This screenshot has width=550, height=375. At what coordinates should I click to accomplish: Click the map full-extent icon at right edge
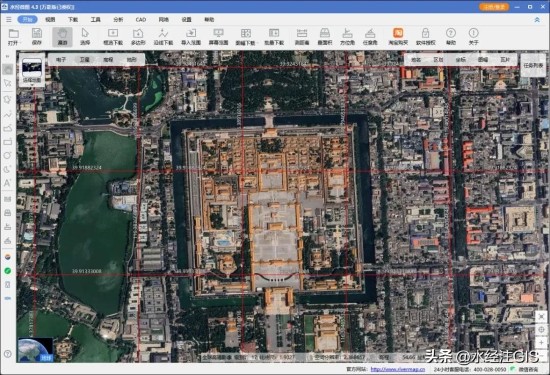tap(541, 316)
